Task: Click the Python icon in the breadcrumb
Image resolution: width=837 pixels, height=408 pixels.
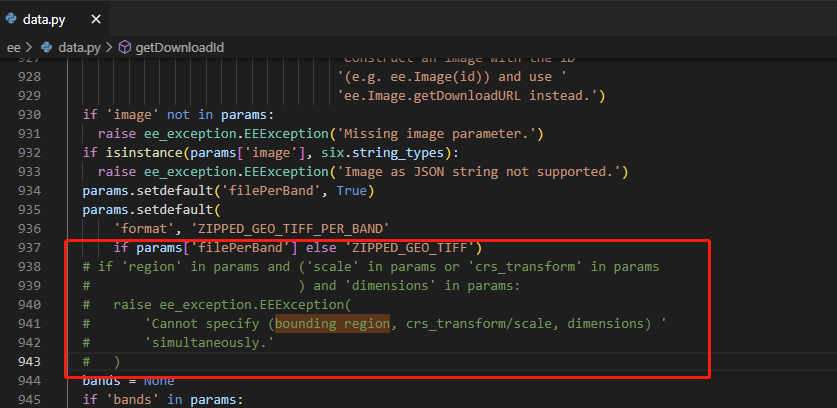Action: pyautogui.click(x=47, y=48)
